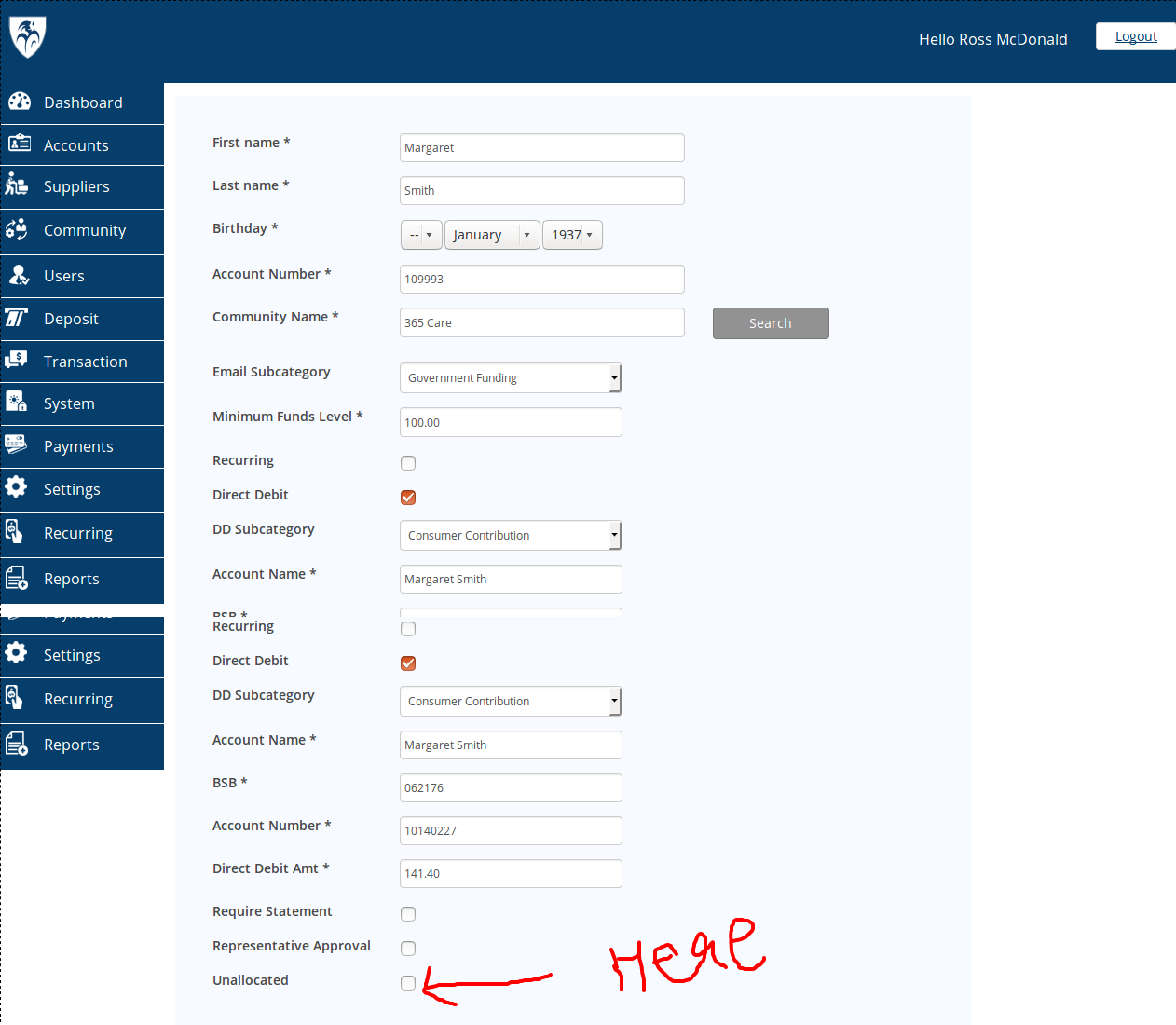Open Dashboard via its gauge icon

point(20,102)
